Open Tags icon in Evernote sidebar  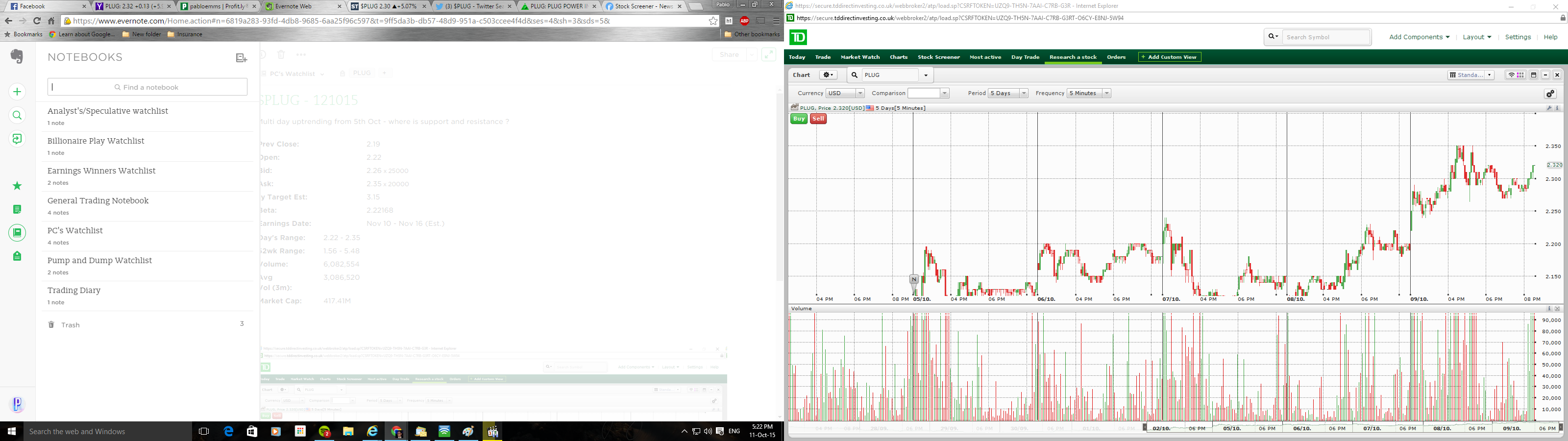tap(17, 256)
